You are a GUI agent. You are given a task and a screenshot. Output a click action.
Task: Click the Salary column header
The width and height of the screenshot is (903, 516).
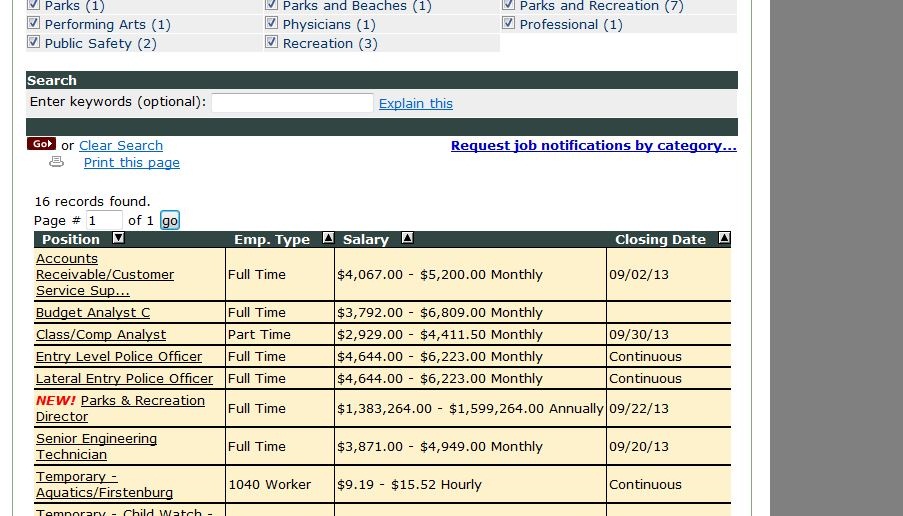click(x=366, y=240)
